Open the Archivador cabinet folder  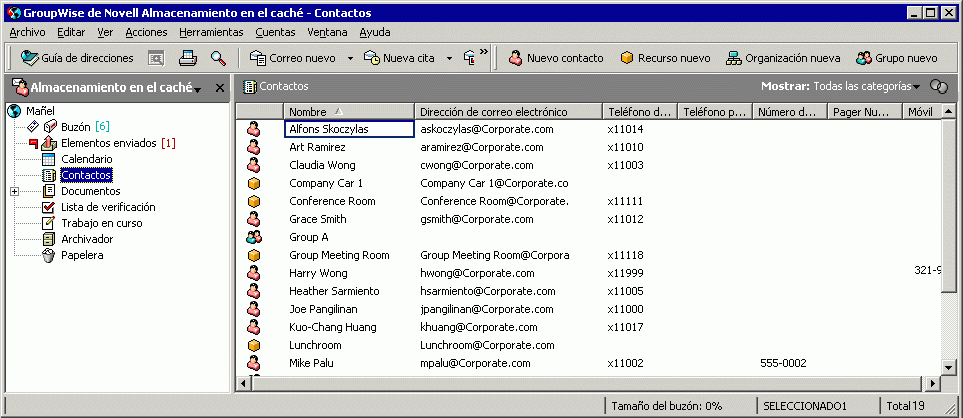point(87,239)
